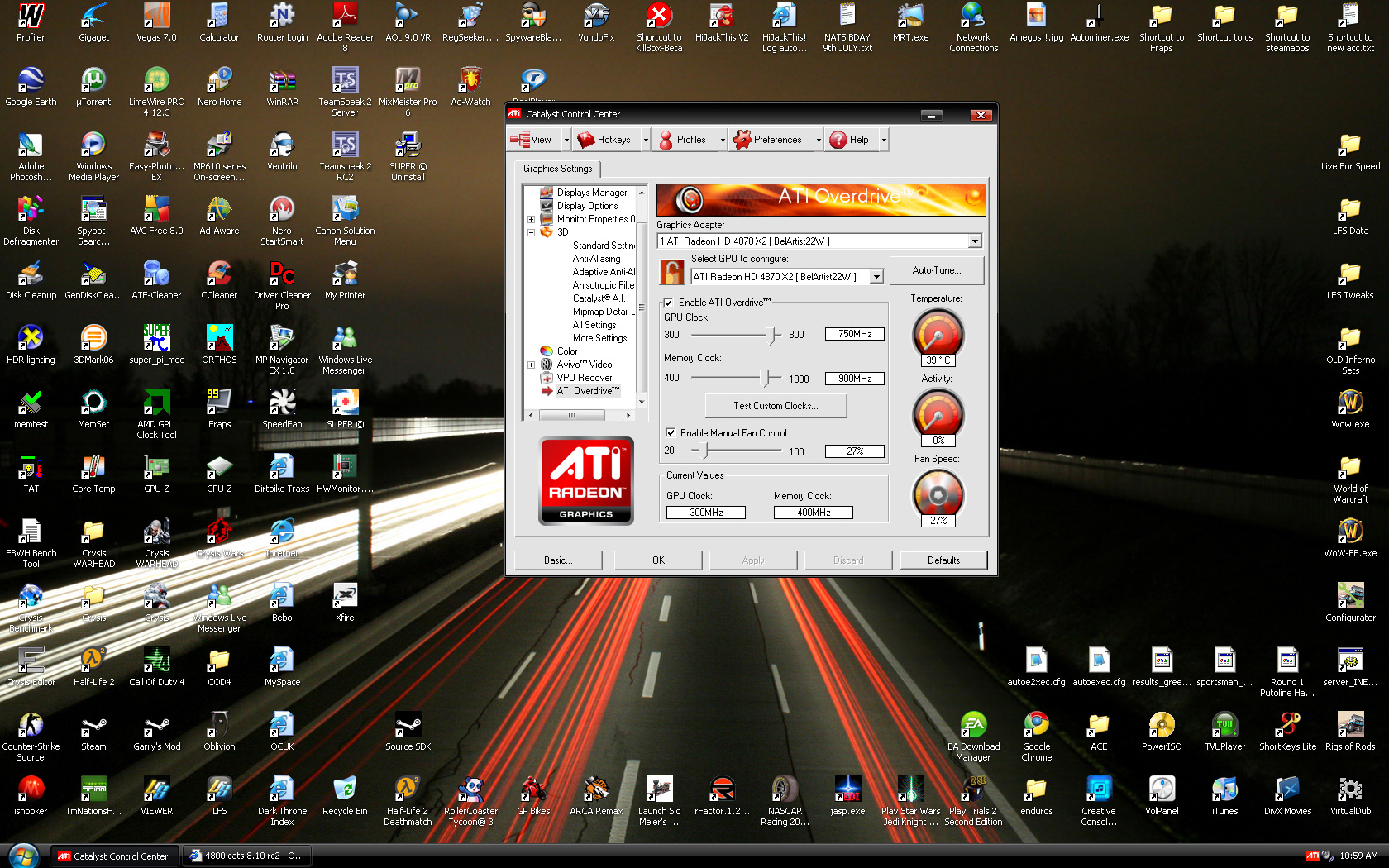Open the View toolbar menu

coord(532,140)
